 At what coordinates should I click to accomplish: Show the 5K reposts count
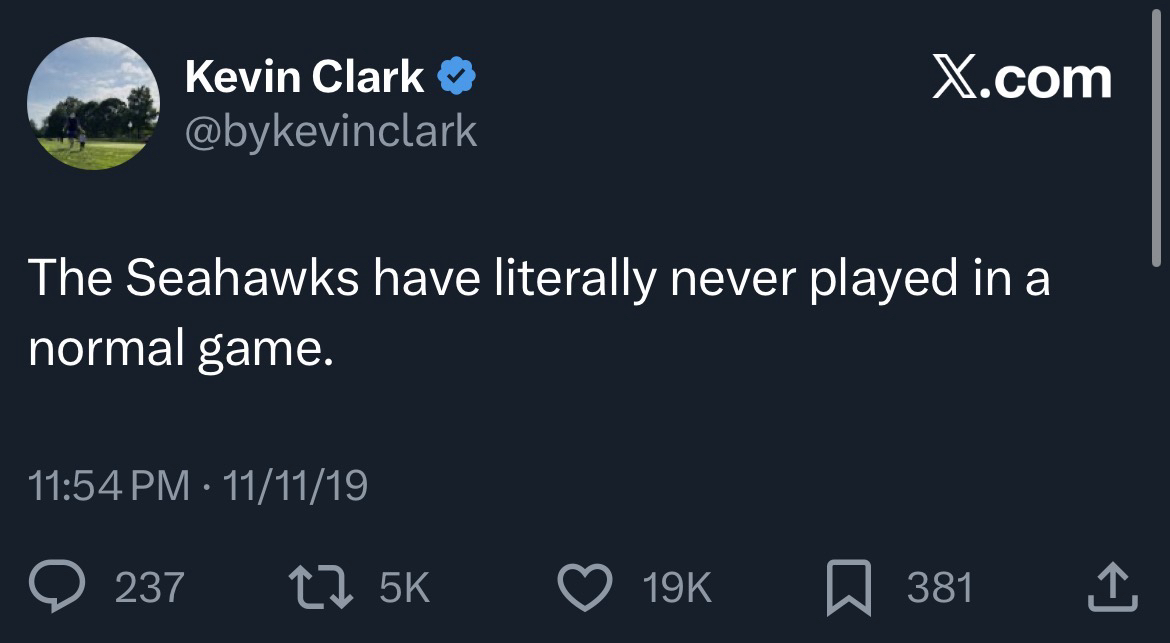point(404,587)
